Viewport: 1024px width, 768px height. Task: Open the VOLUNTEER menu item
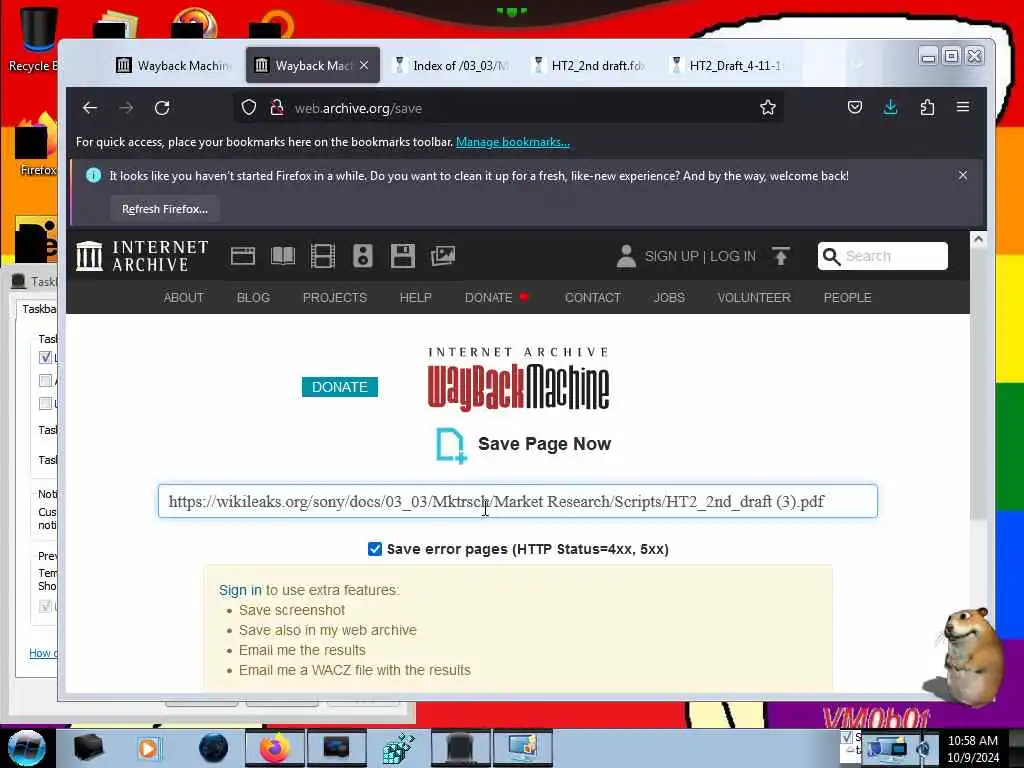[x=754, y=298]
